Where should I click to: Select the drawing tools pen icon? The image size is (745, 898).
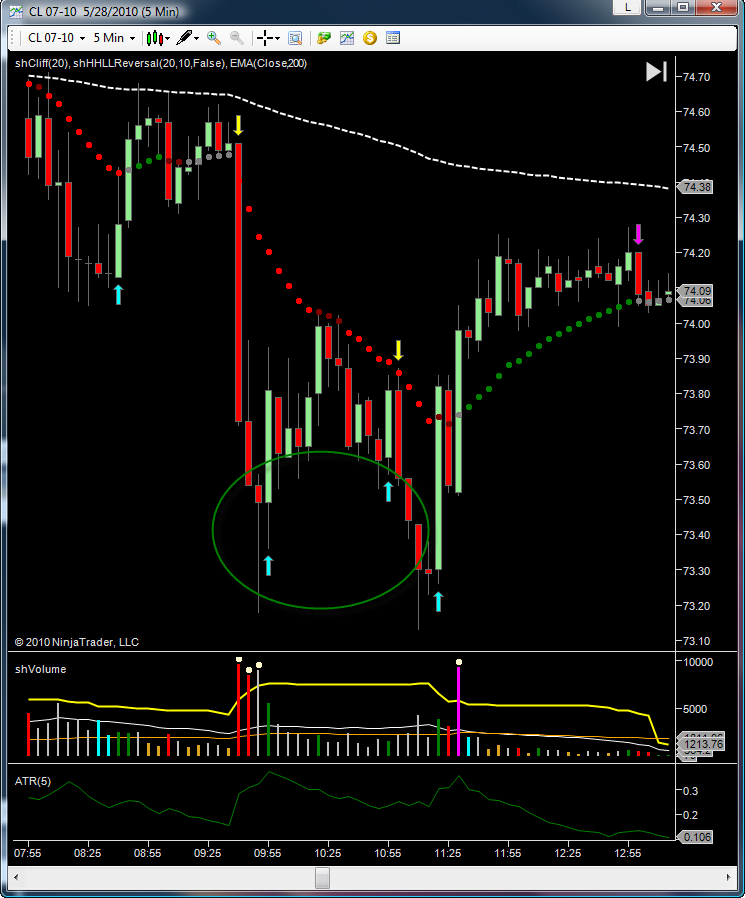[x=184, y=38]
